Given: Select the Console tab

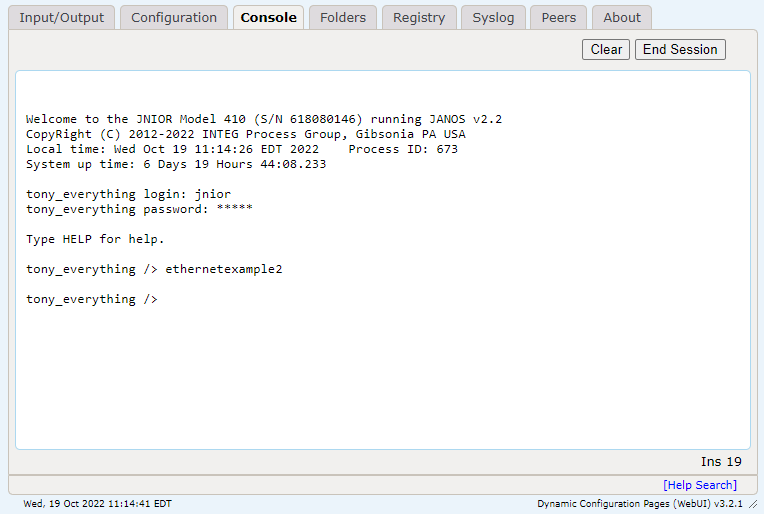Looking at the screenshot, I should [x=268, y=18].
